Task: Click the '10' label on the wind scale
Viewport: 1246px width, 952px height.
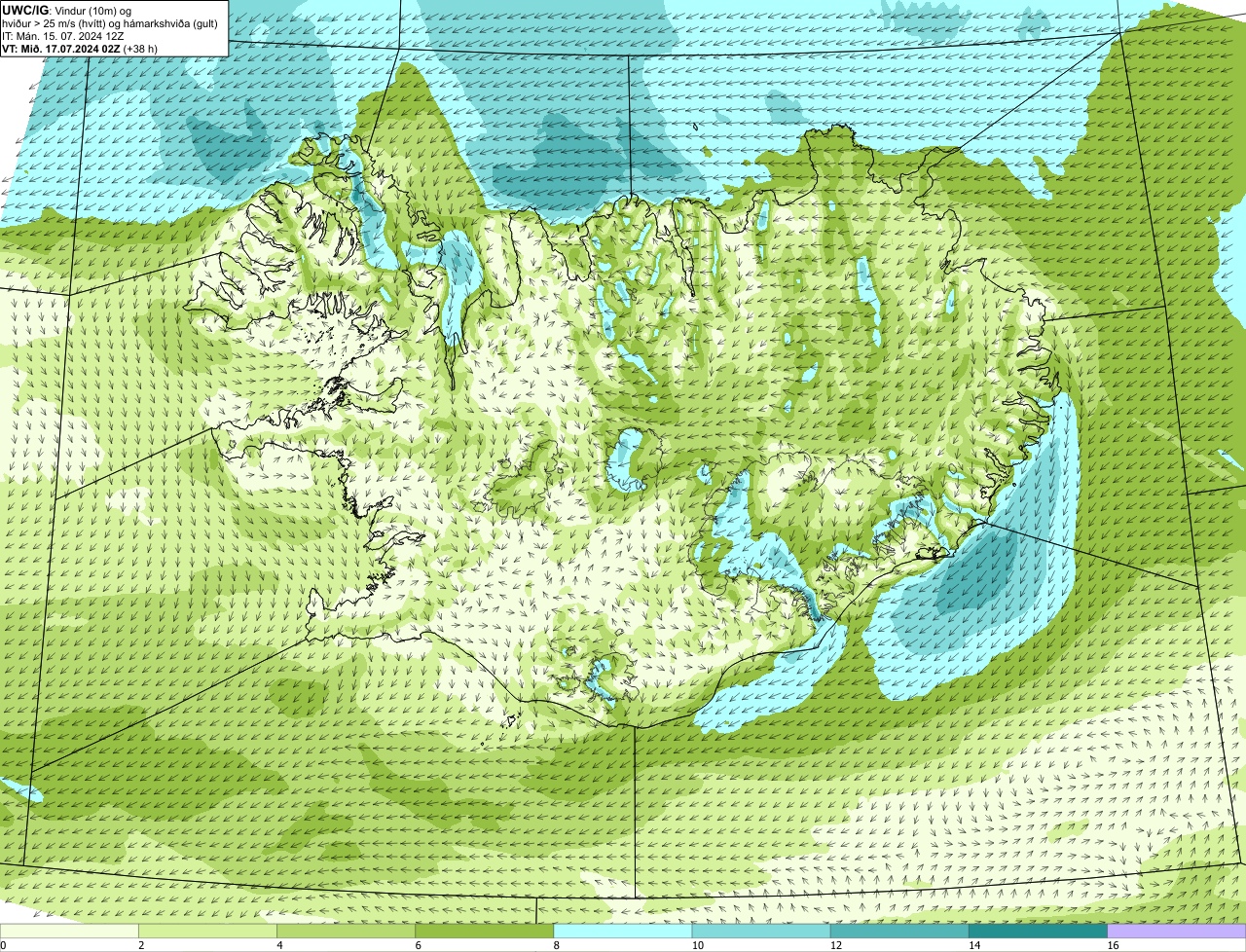Action: tap(697, 945)
